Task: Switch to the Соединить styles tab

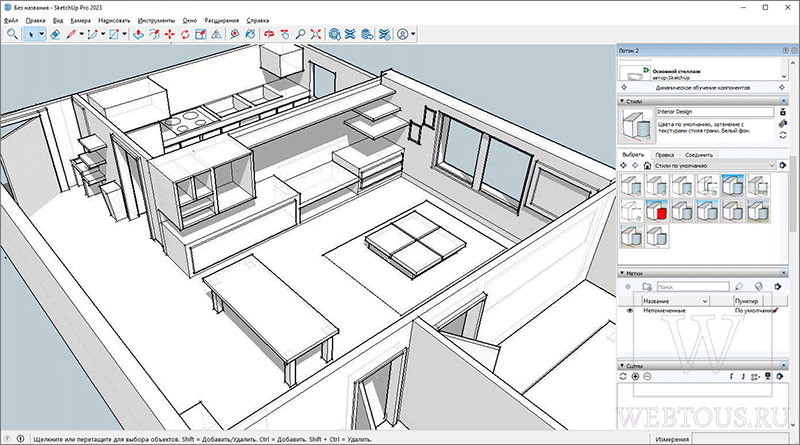Action: pos(699,155)
